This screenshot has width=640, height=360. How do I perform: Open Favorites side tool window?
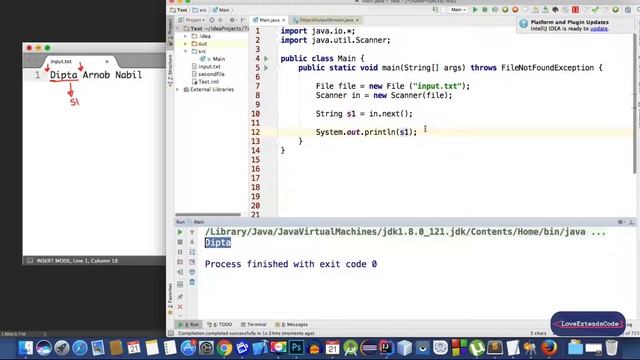click(170, 299)
